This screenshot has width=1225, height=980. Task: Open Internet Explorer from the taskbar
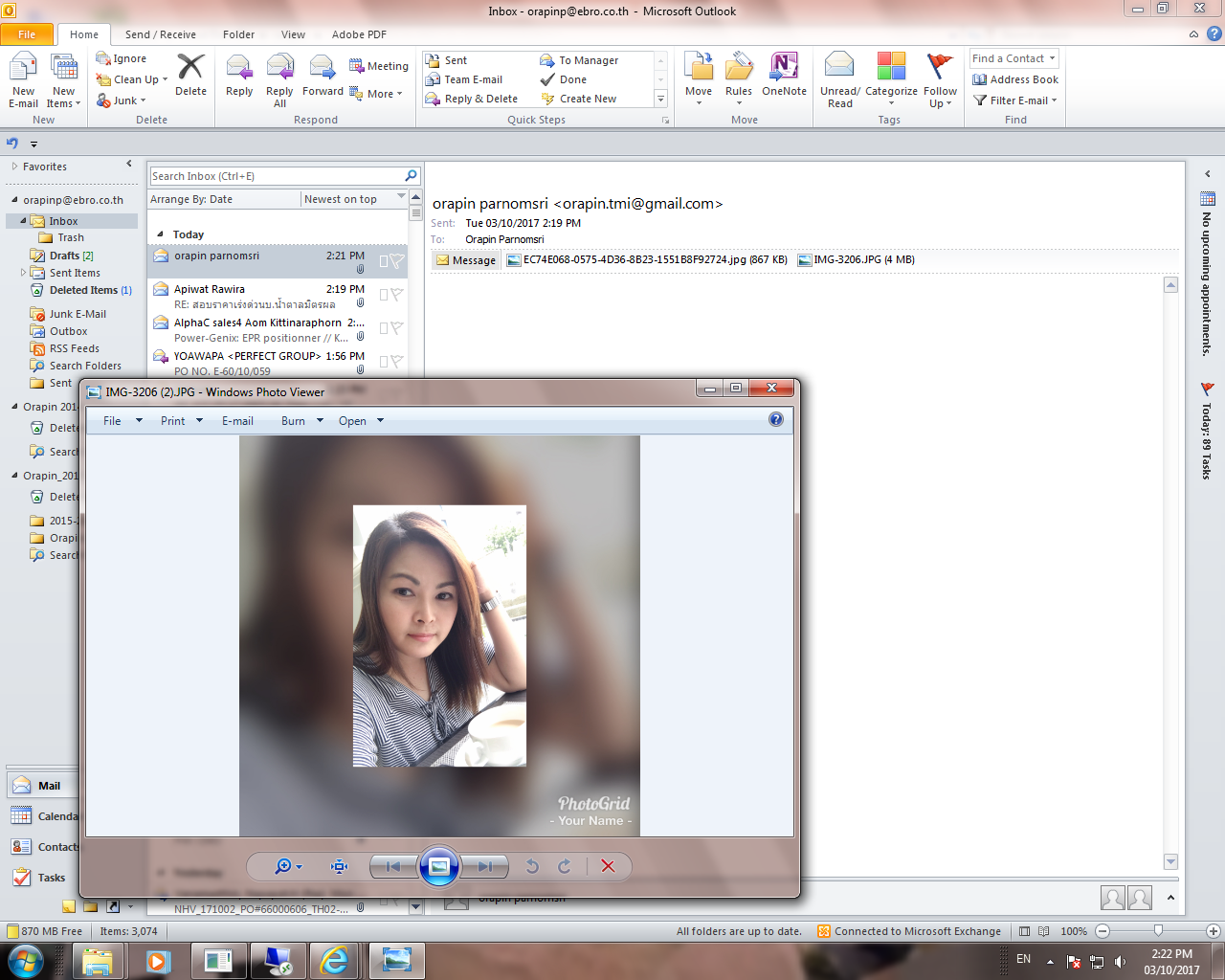pyautogui.click(x=334, y=960)
